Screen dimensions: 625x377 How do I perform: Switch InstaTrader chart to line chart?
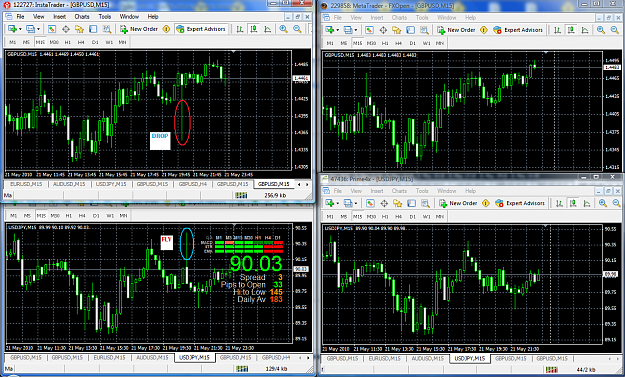point(267,29)
